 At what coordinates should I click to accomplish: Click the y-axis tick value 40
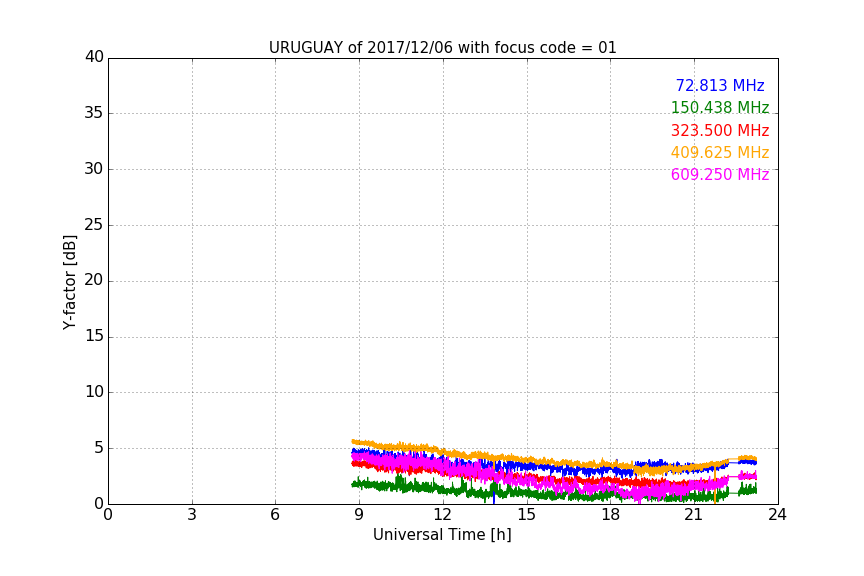(x=94, y=57)
